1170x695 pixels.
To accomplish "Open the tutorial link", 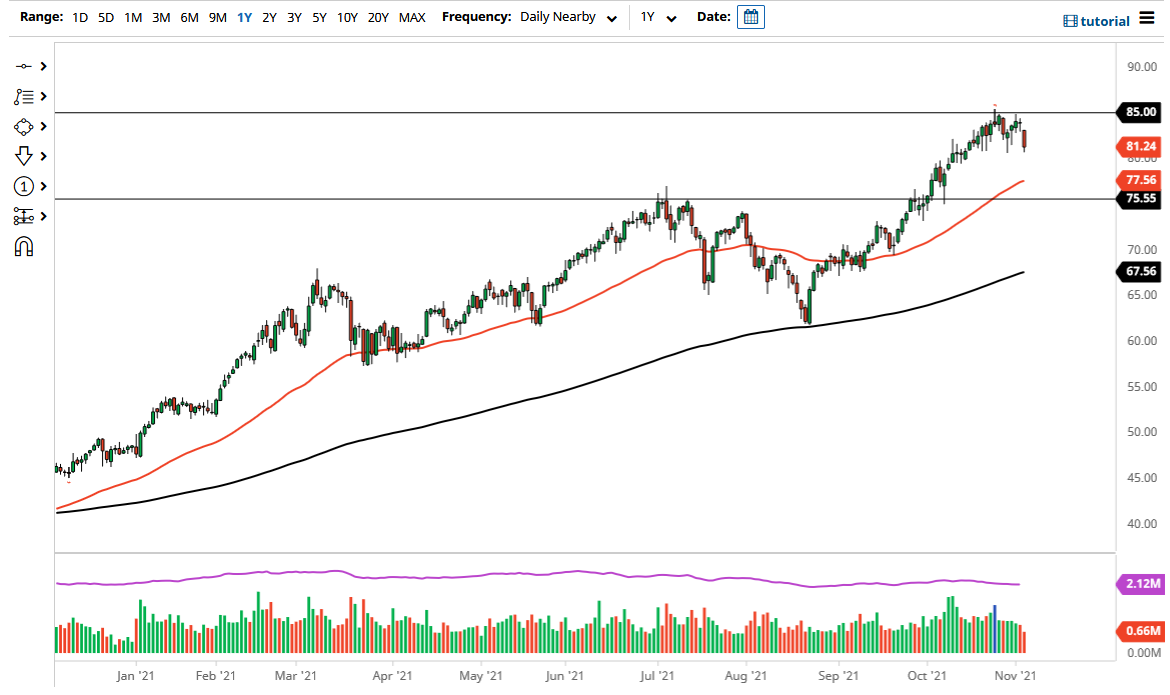I will point(1096,21).
